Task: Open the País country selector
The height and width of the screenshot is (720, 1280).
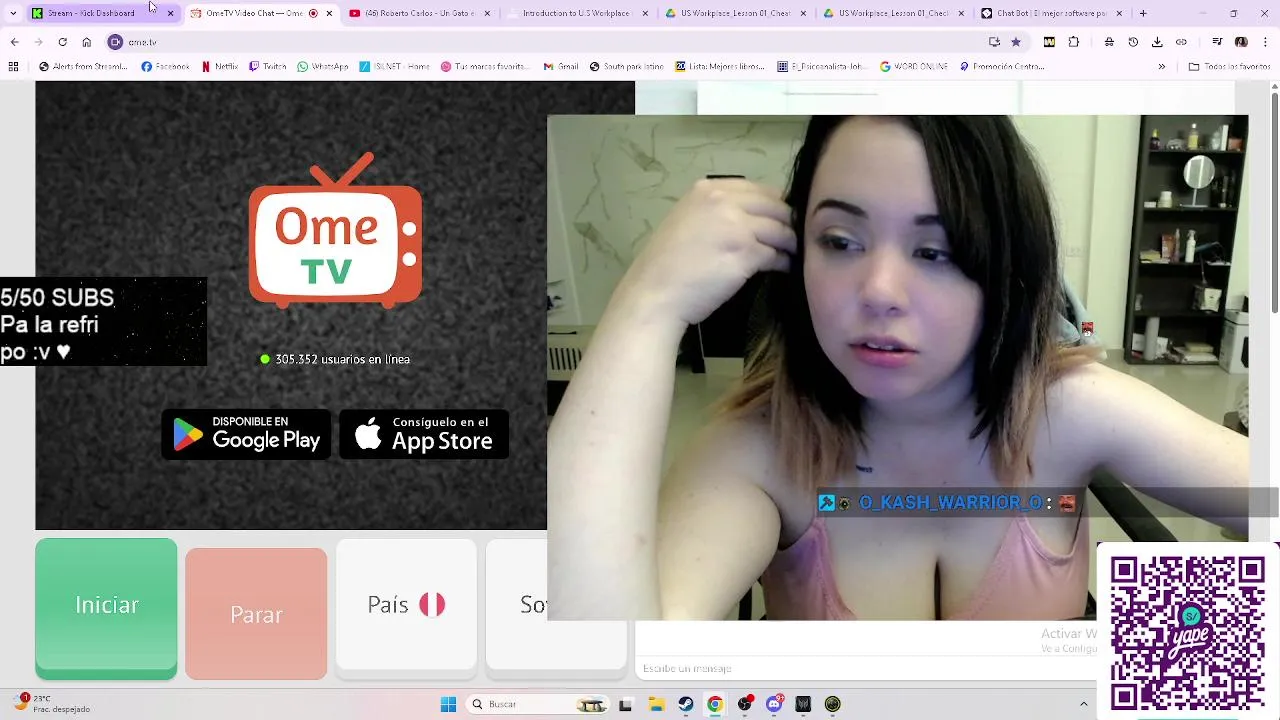Action: click(x=406, y=604)
